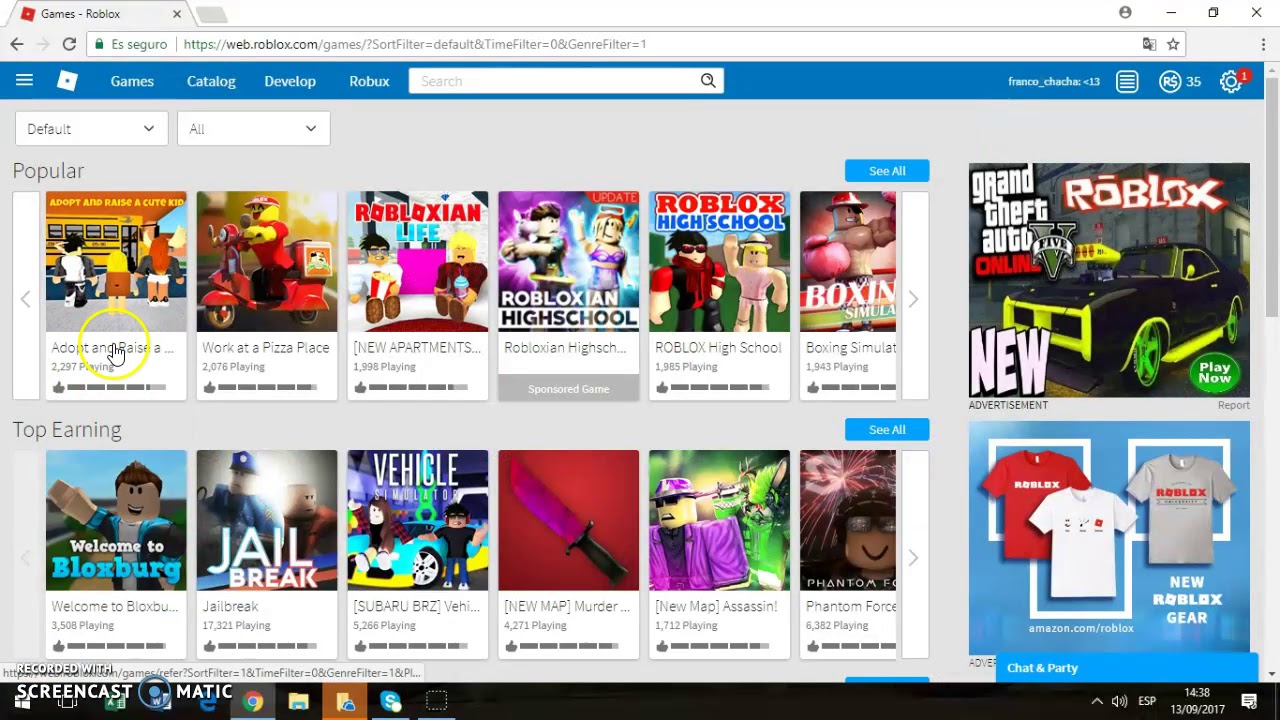Open a new browser tab

[211, 14]
